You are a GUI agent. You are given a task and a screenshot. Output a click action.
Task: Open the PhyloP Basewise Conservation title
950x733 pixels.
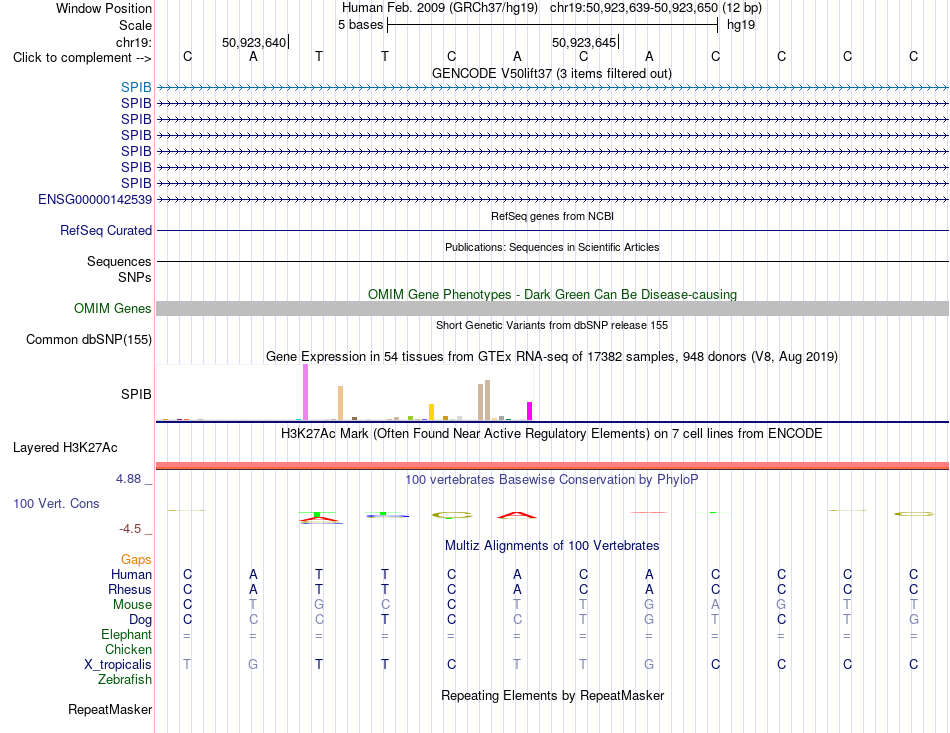point(551,480)
